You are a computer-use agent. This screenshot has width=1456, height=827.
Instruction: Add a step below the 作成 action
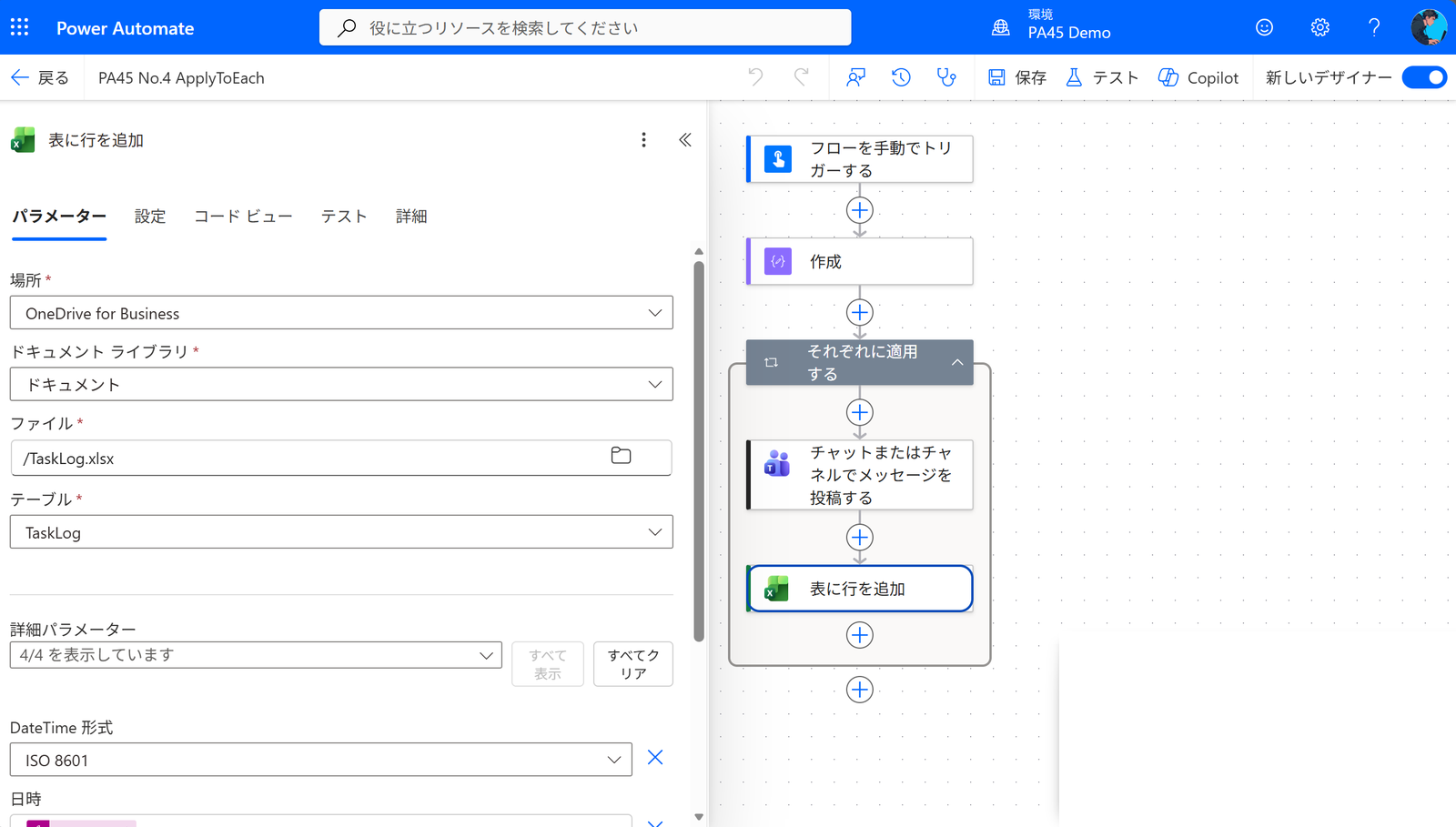pos(860,312)
